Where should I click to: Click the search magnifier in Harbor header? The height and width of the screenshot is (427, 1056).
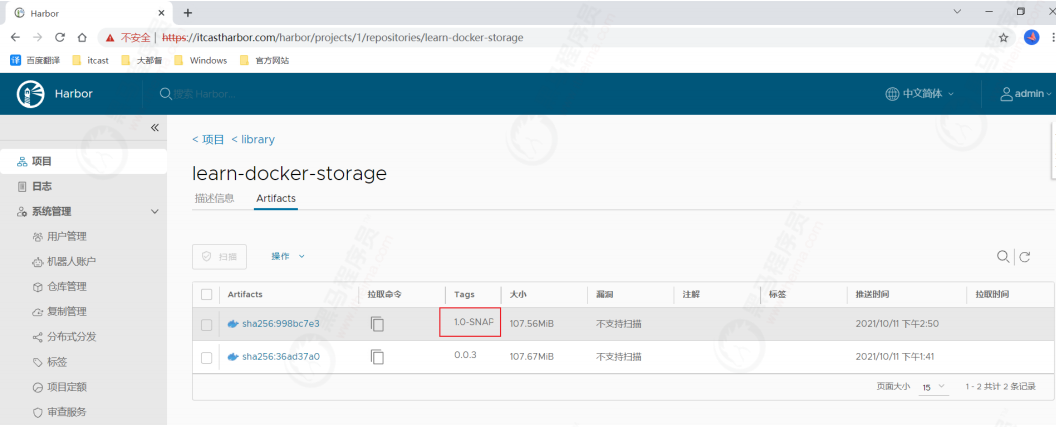point(165,94)
